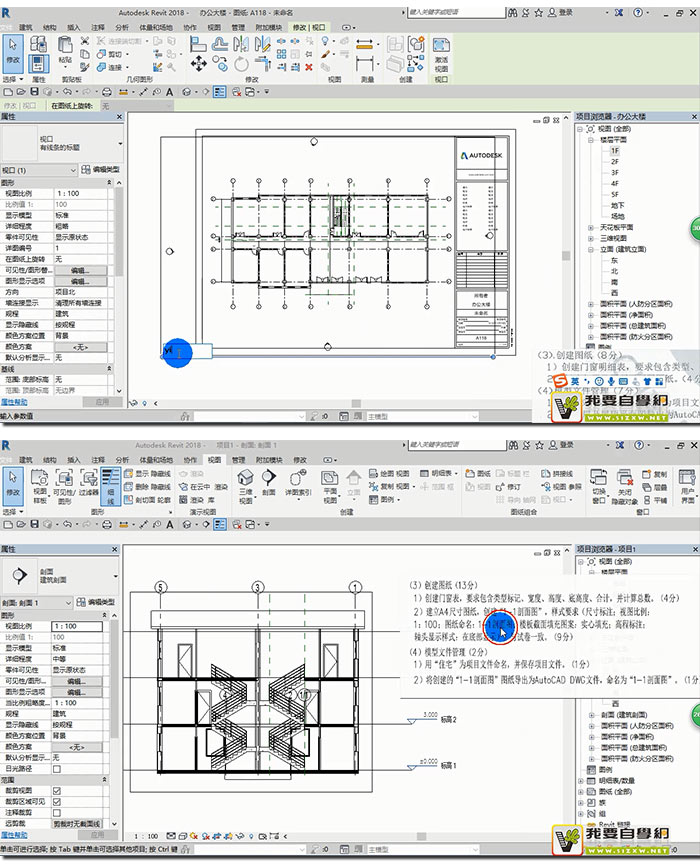Image resolution: width=700 pixels, height=866 pixels.
Task: Click the 图纸 sheet tool in bottom 图纸组合 panel
Action: pos(478,473)
